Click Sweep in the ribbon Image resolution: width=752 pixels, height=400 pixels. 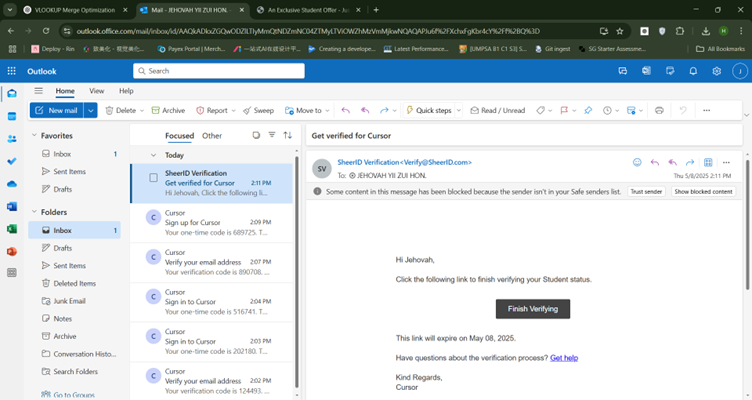pos(258,110)
